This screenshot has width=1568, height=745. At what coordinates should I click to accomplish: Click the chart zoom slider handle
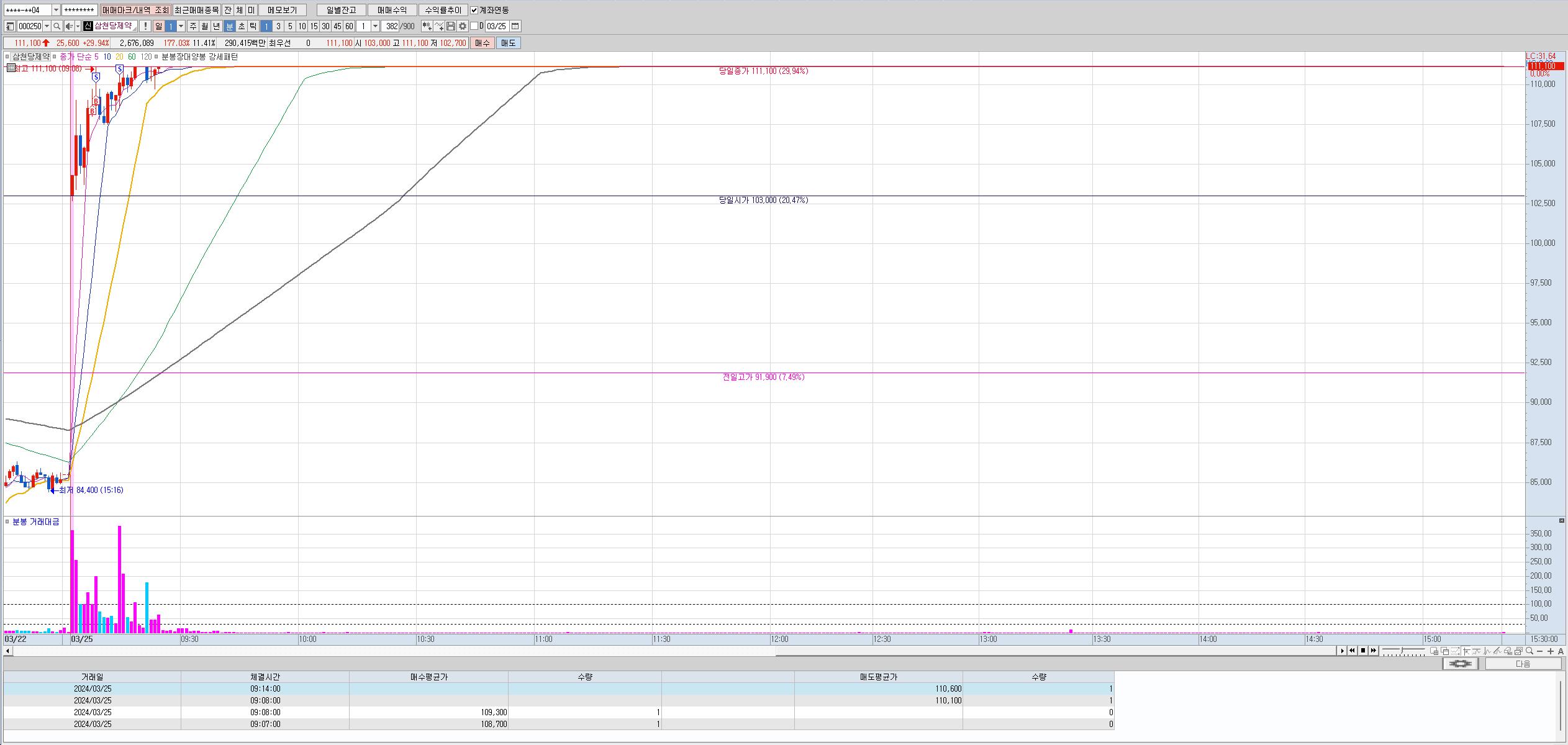1402,650
